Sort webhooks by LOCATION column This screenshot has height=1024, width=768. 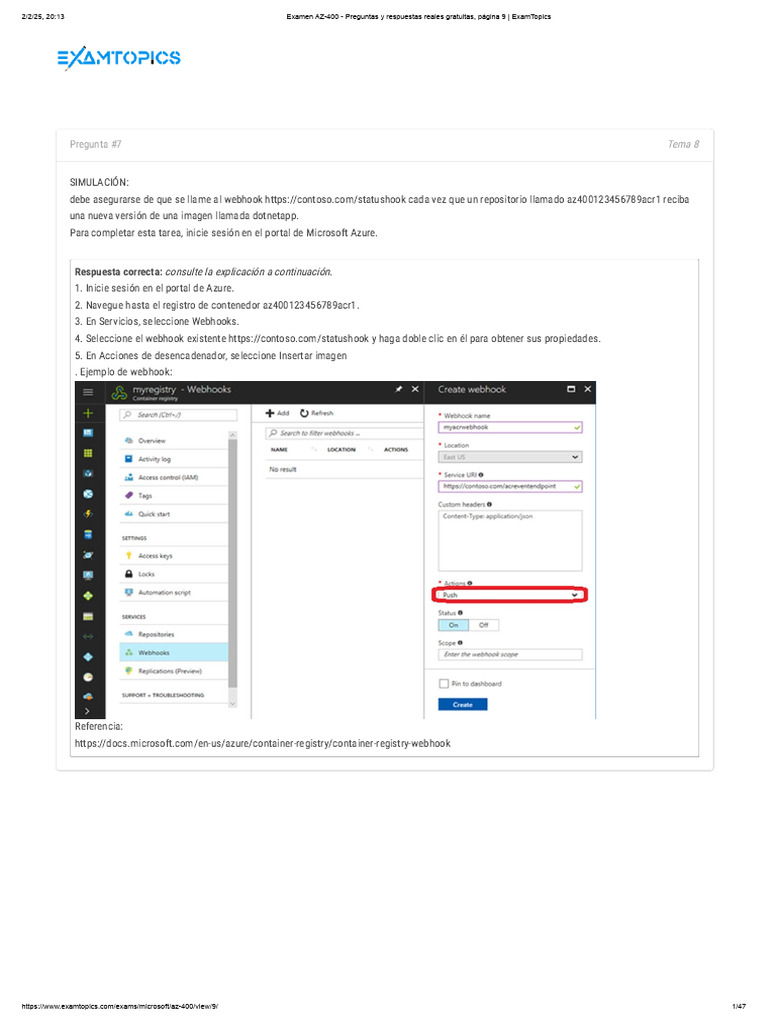tap(342, 450)
